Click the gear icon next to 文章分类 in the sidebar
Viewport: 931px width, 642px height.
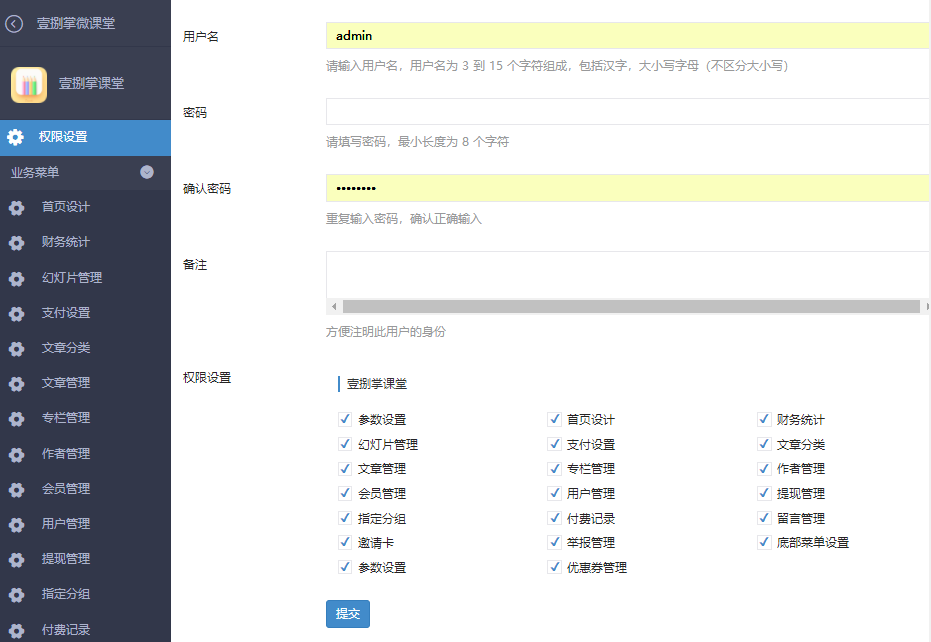pyautogui.click(x=17, y=348)
